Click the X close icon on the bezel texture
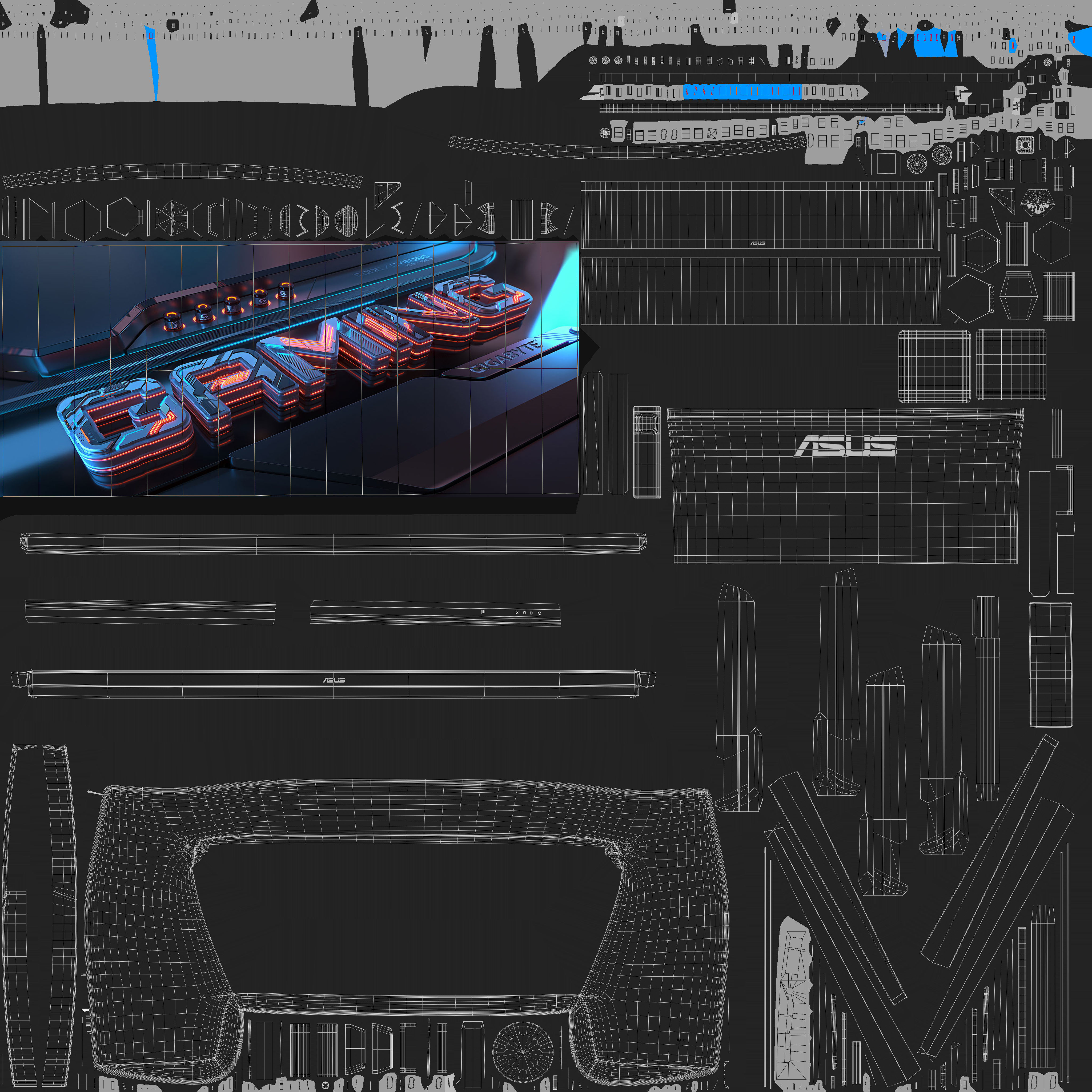Screen dimensions: 1092x1092 tap(517, 613)
